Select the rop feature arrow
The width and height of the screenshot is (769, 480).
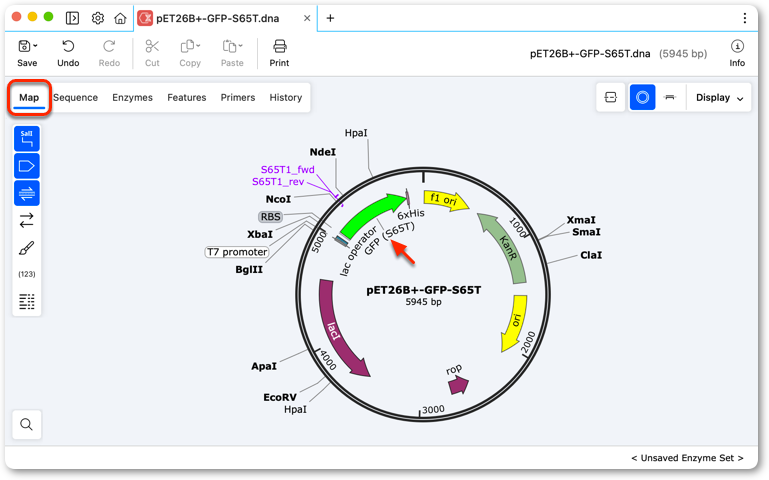pos(459,385)
